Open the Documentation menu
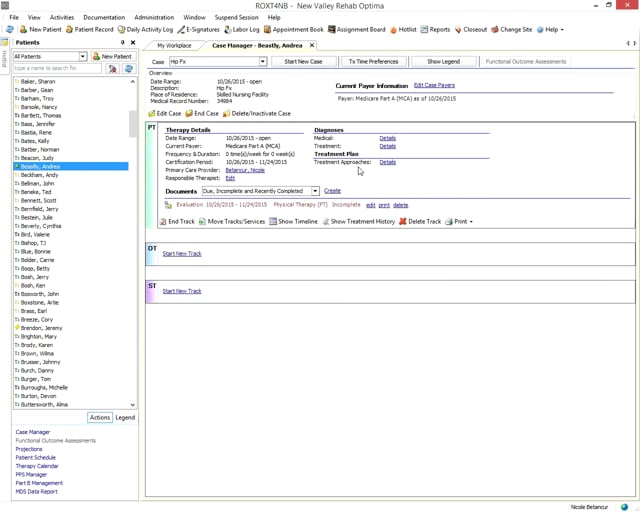This screenshot has width=640, height=512. (x=104, y=17)
